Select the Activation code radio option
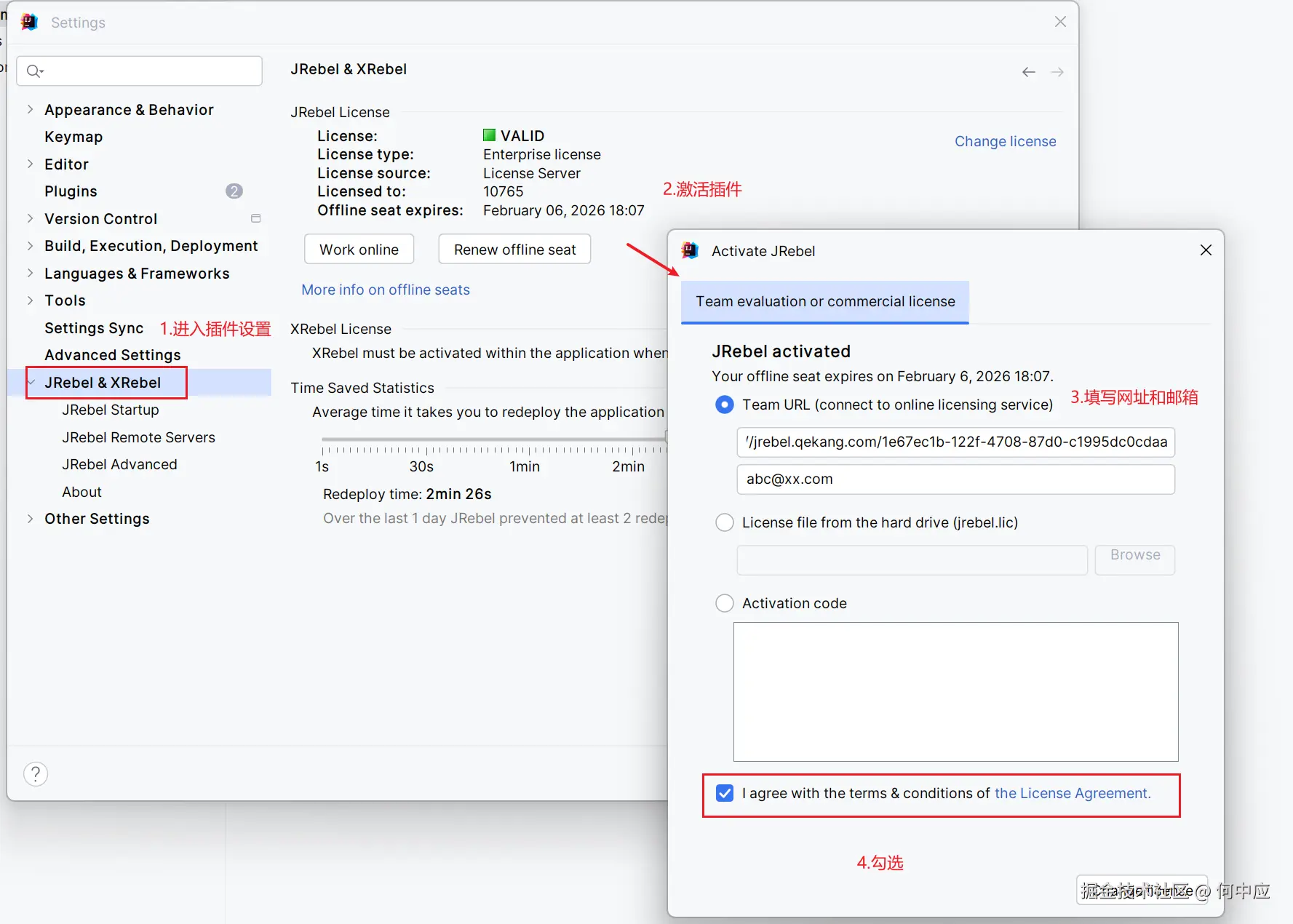Image resolution: width=1293 pixels, height=924 pixels. (x=725, y=603)
